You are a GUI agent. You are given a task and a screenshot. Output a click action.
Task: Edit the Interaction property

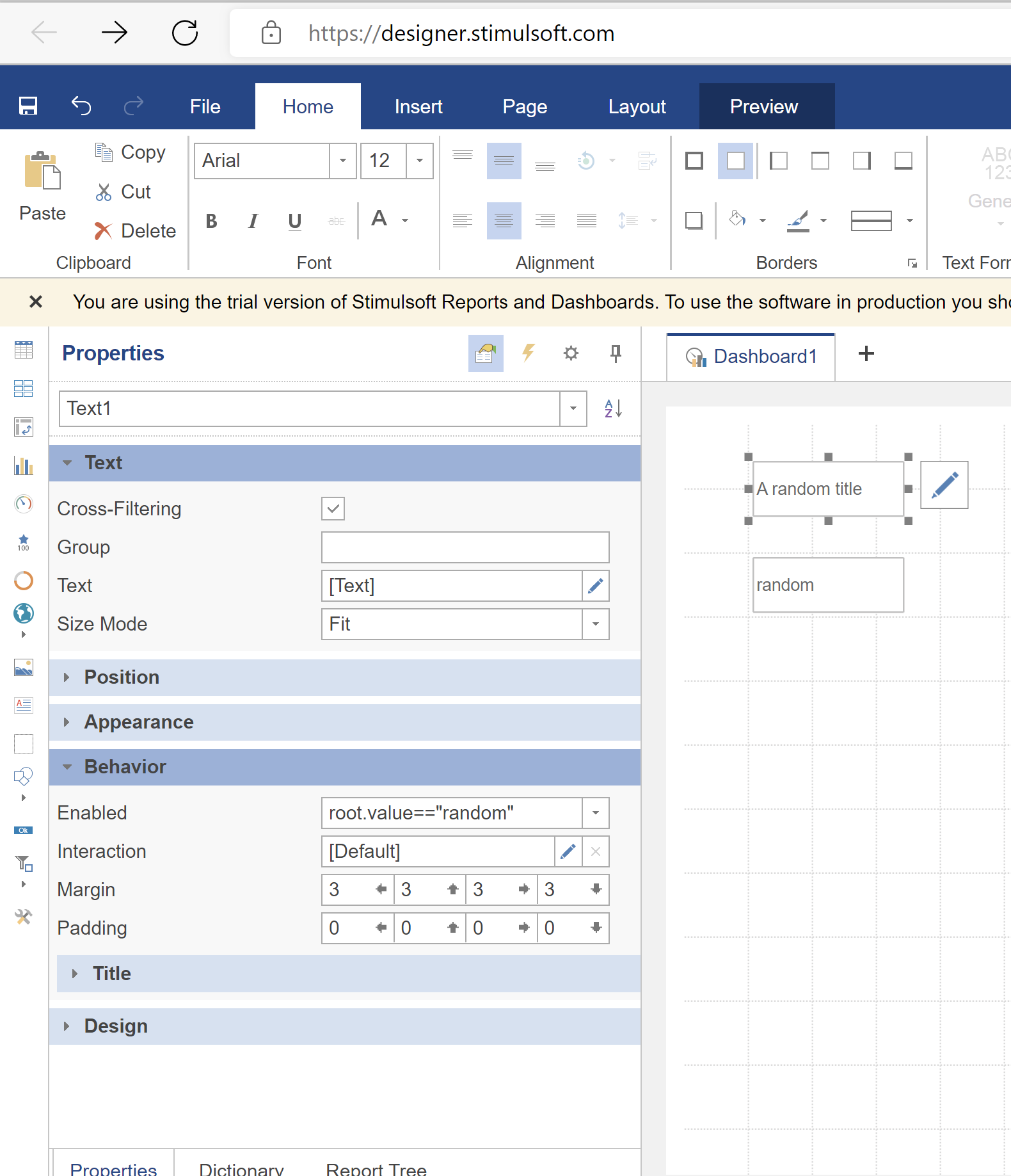pyautogui.click(x=568, y=851)
